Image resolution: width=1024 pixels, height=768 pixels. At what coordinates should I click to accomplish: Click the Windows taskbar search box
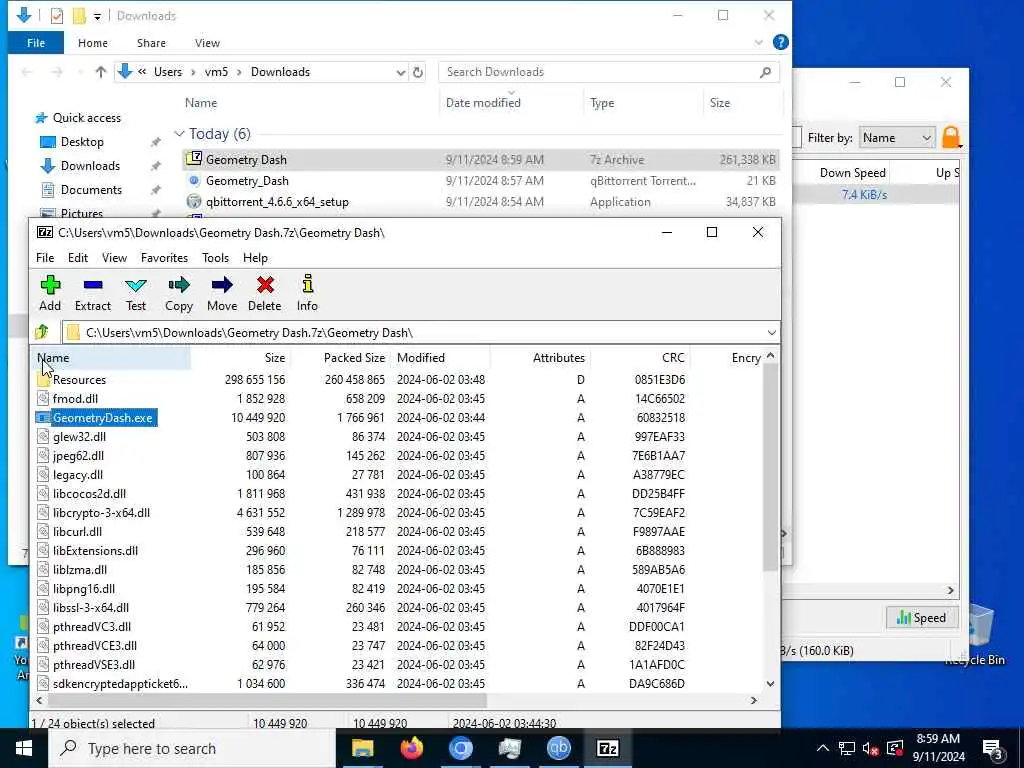point(192,748)
